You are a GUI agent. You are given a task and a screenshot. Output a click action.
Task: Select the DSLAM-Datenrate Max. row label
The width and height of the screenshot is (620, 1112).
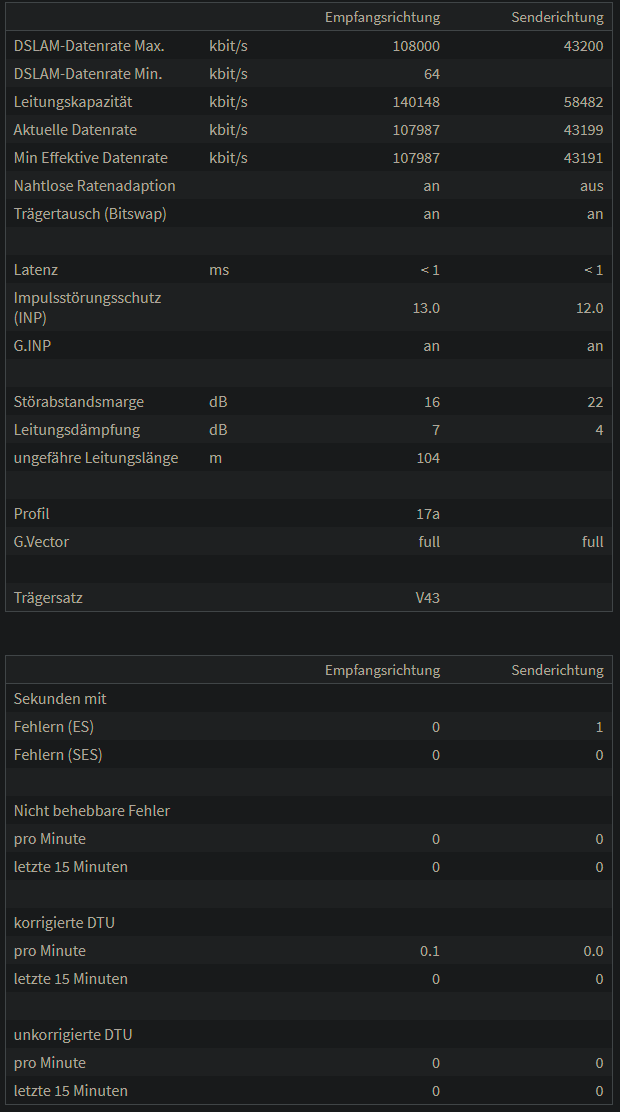89,46
